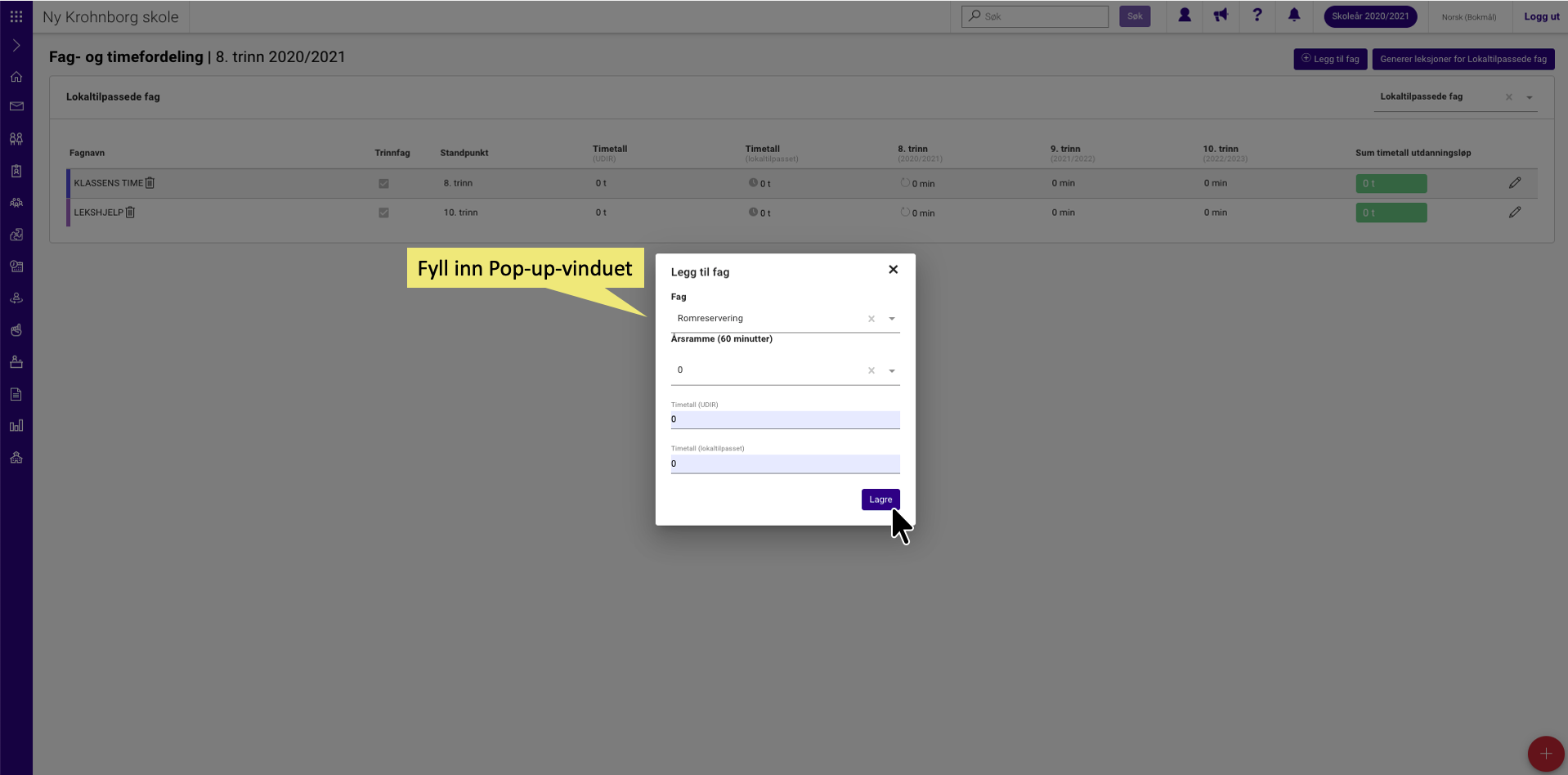Open the bar chart statistics icon in sidebar
This screenshot has width=1568, height=775.
(16, 426)
